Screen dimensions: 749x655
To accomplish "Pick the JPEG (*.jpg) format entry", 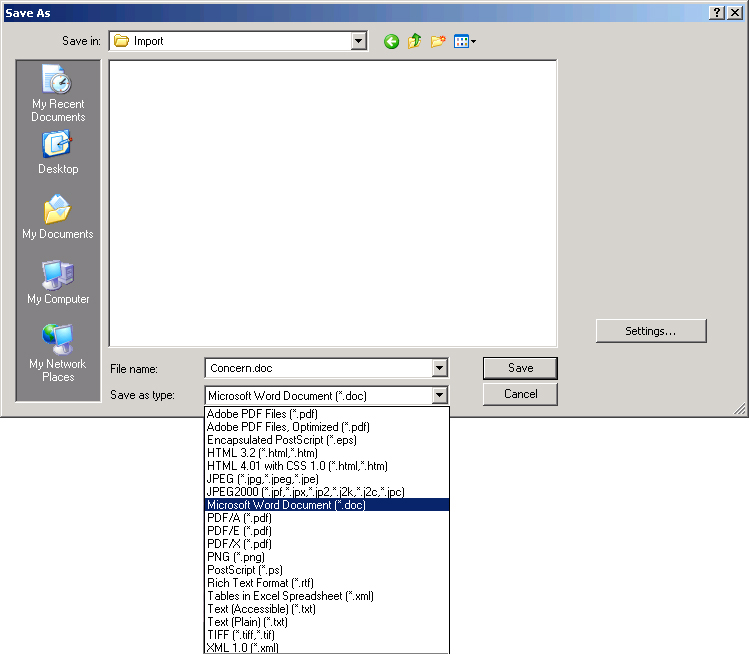I will coord(327,479).
